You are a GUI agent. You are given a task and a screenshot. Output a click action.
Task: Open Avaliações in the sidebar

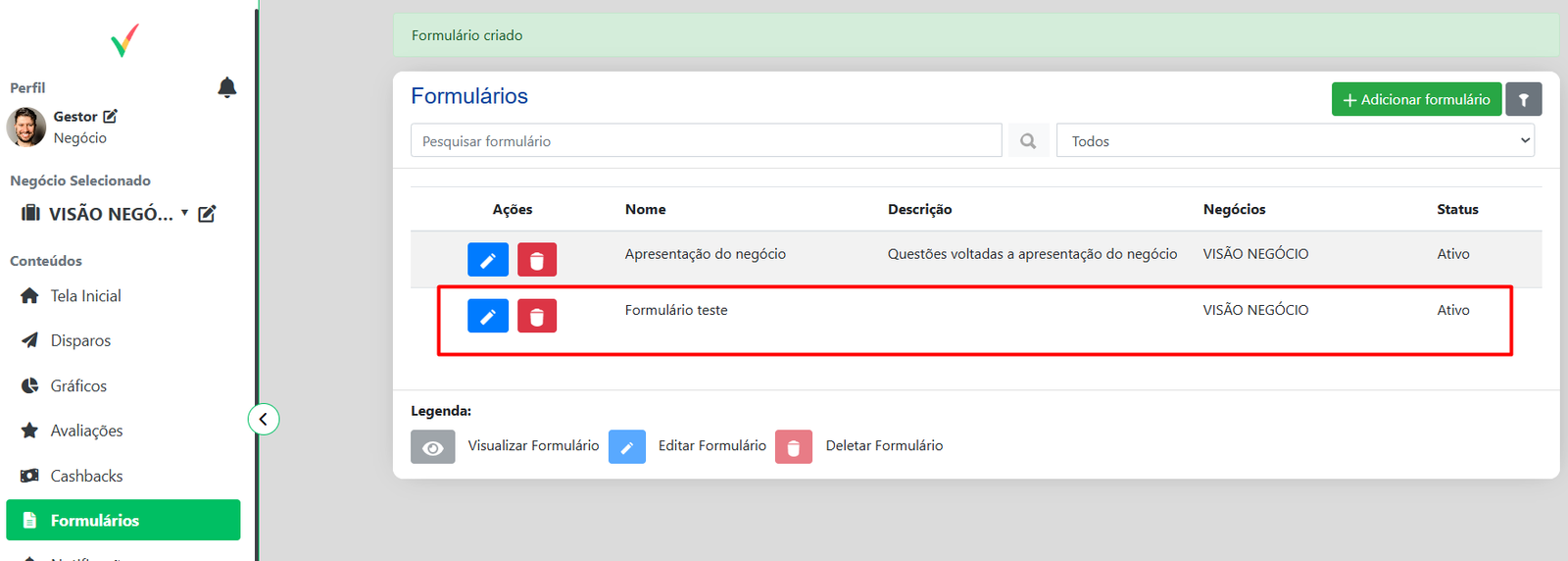pyautogui.click(x=86, y=431)
